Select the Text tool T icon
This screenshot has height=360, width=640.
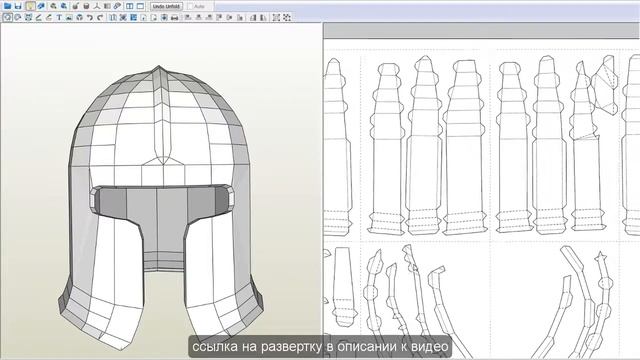pos(59,18)
